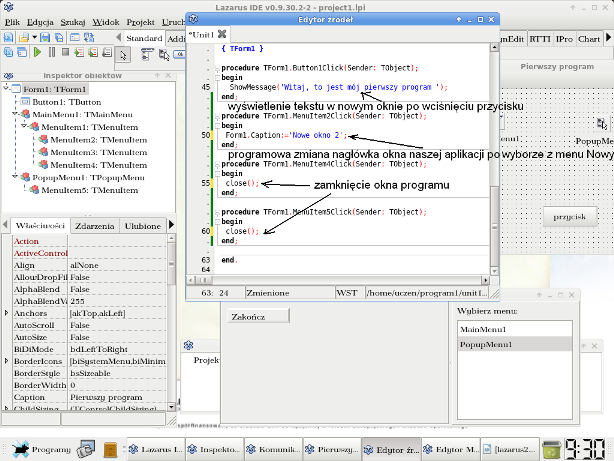Screen dimensions: 614x461
Task: Select the TButton component palette icon
Action: 179,54
